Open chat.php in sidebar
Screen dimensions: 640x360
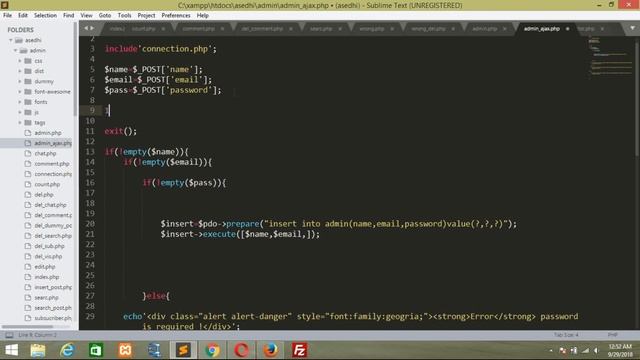(45, 153)
